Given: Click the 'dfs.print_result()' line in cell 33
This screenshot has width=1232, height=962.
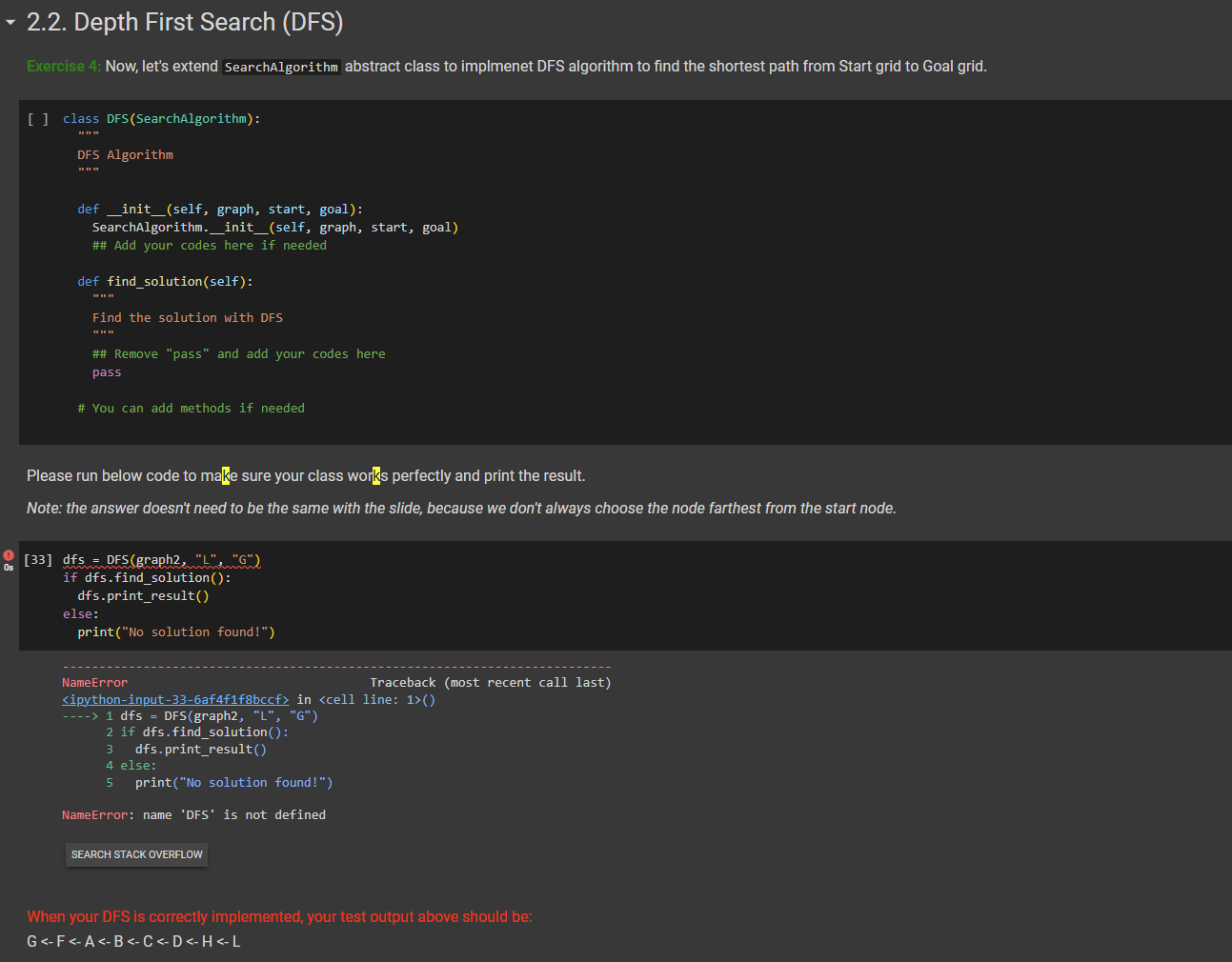Looking at the screenshot, I should click(x=143, y=596).
